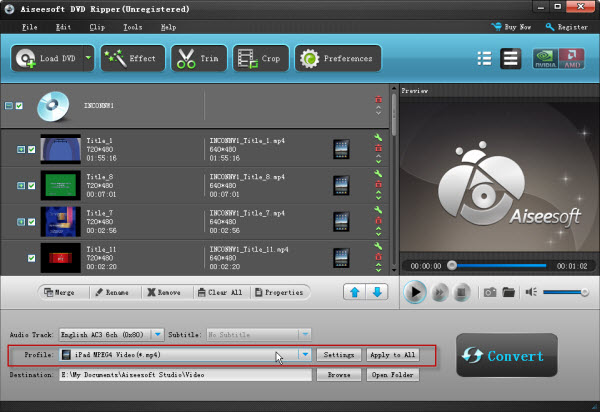The height and width of the screenshot is (412, 600).
Task: Click wrench settings icon for Title_8
Action: pos(378,174)
